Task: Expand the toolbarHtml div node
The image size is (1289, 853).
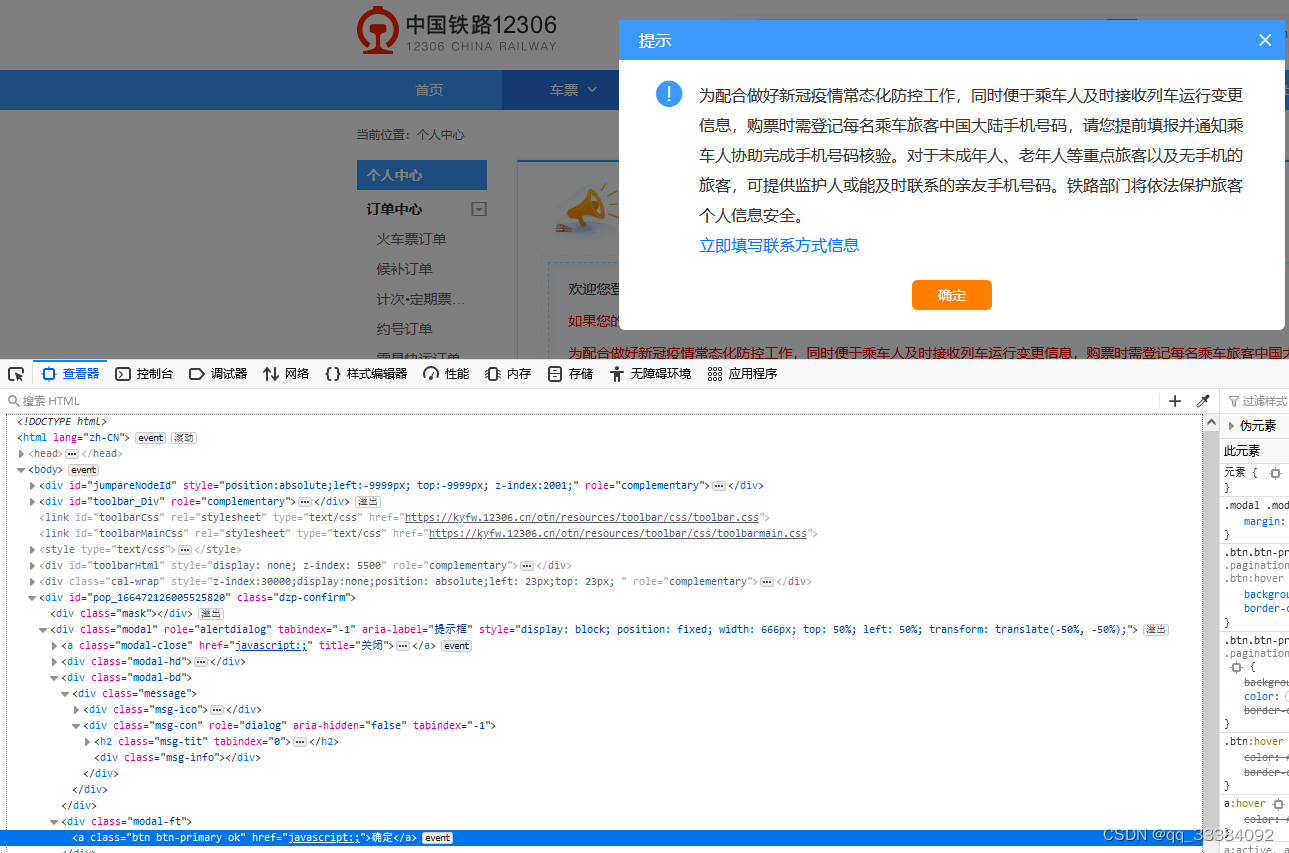Action: tap(32, 566)
